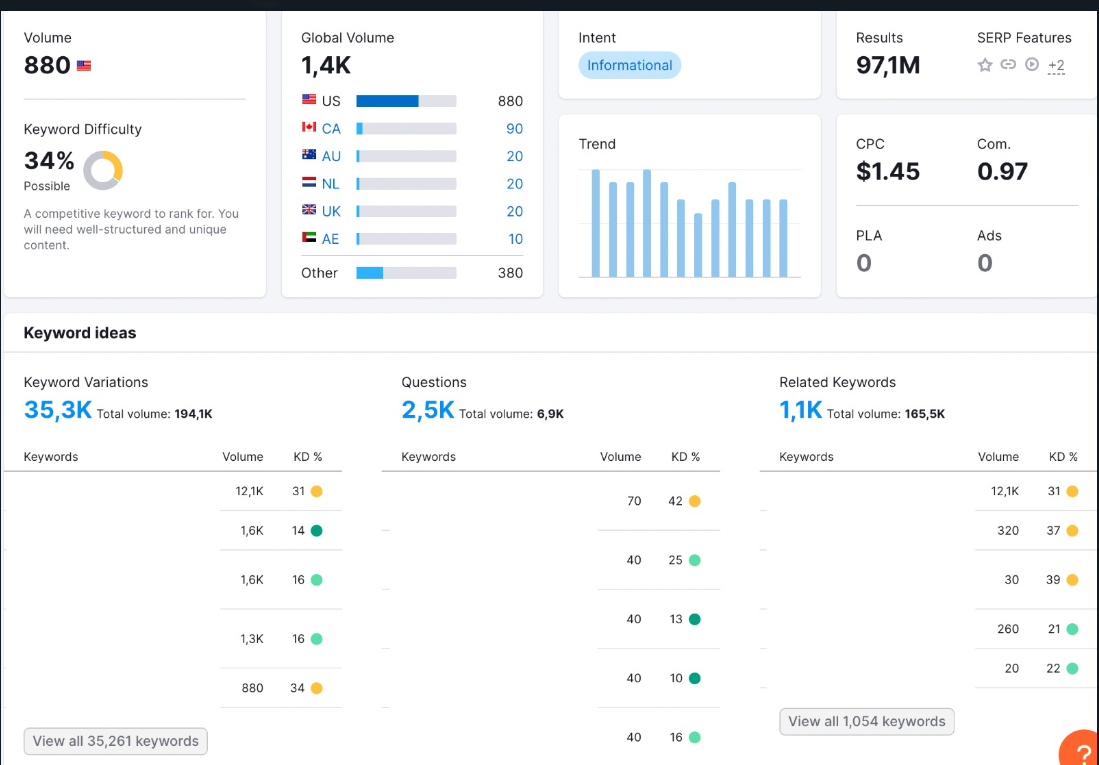Open the 2,5K Questions count link
The height and width of the screenshot is (765, 1099).
coord(428,409)
